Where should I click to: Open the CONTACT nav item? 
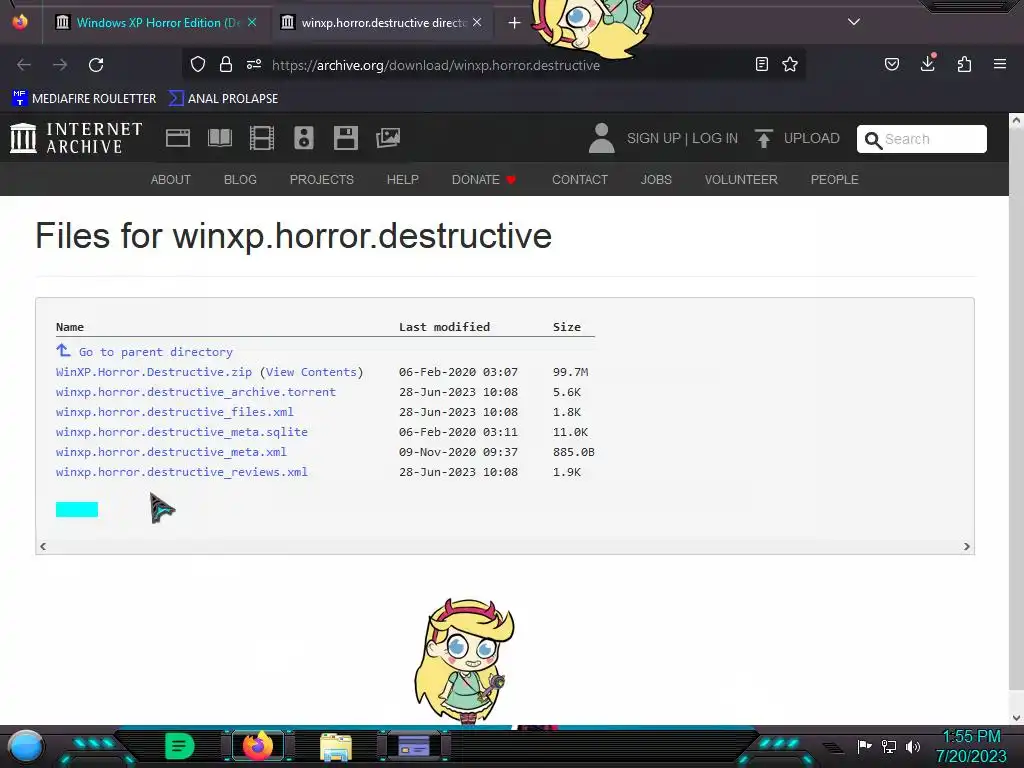[580, 180]
